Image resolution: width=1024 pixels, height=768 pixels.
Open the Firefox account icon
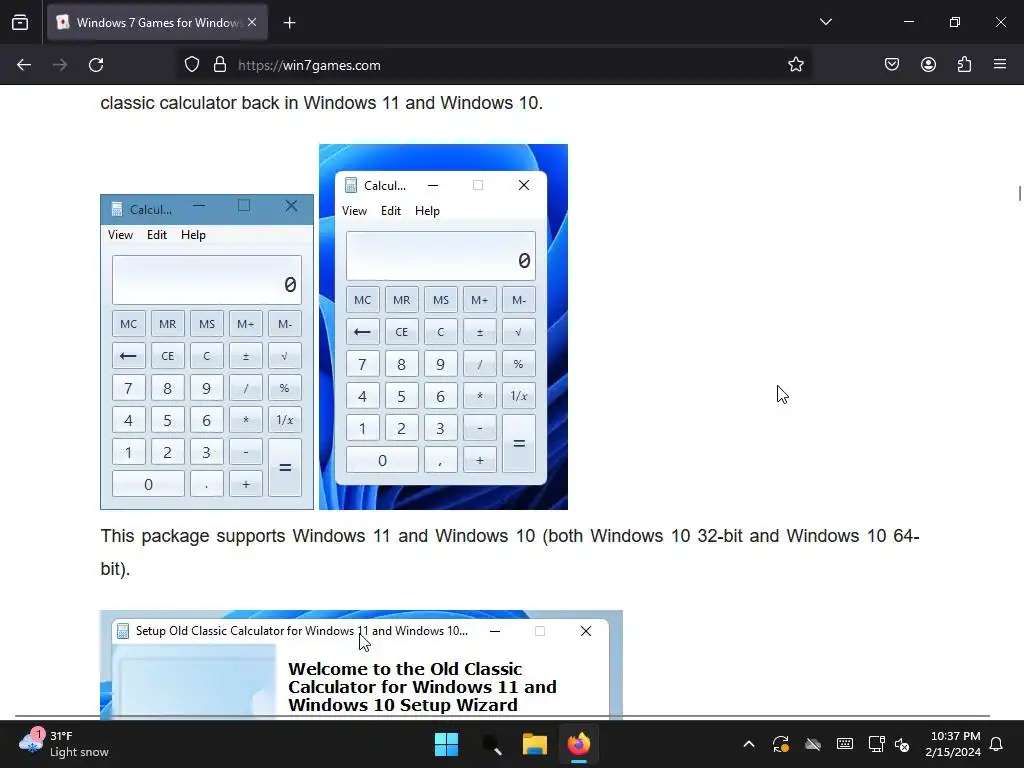coord(928,65)
